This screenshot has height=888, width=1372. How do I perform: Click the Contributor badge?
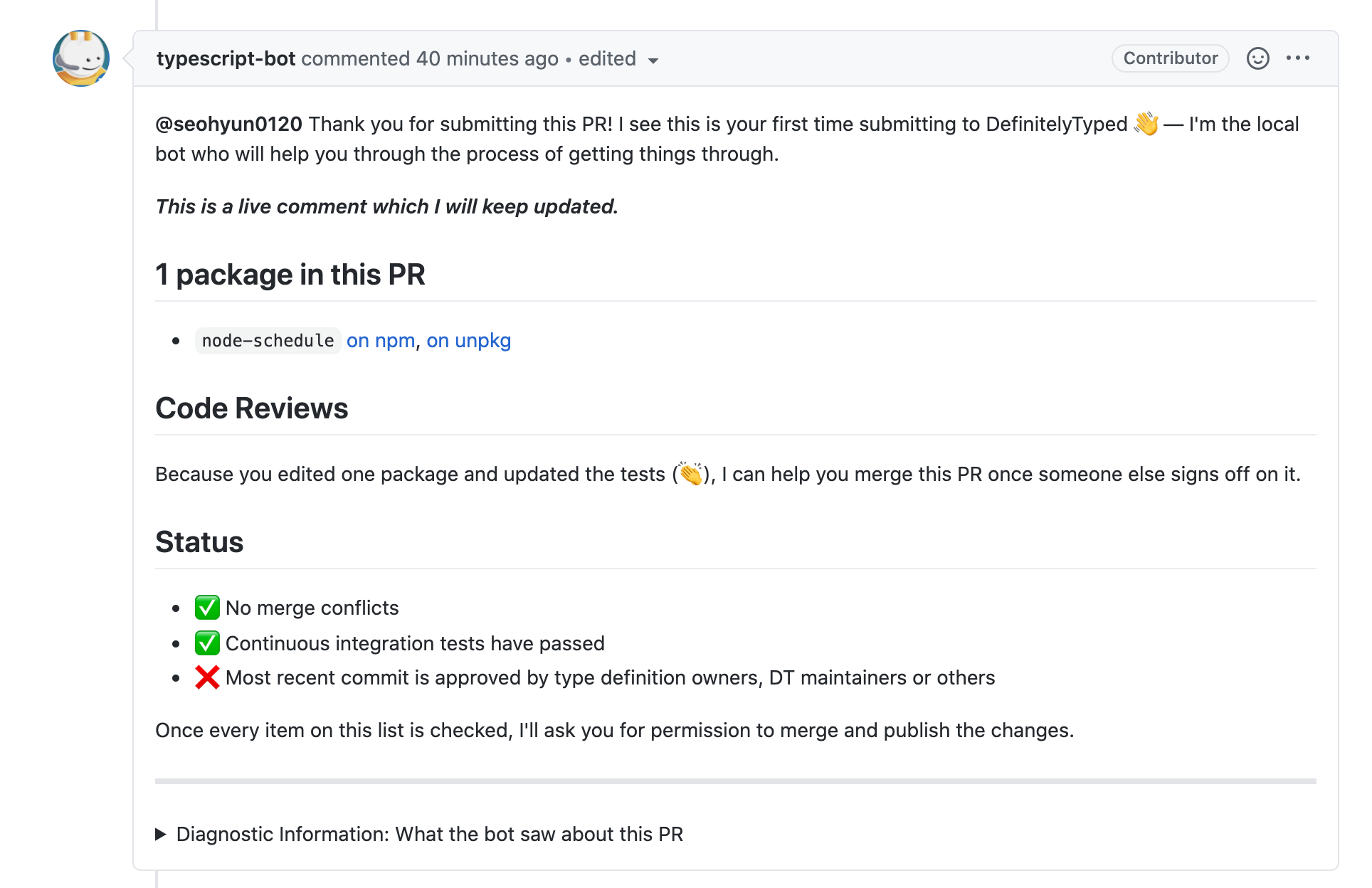[1171, 58]
